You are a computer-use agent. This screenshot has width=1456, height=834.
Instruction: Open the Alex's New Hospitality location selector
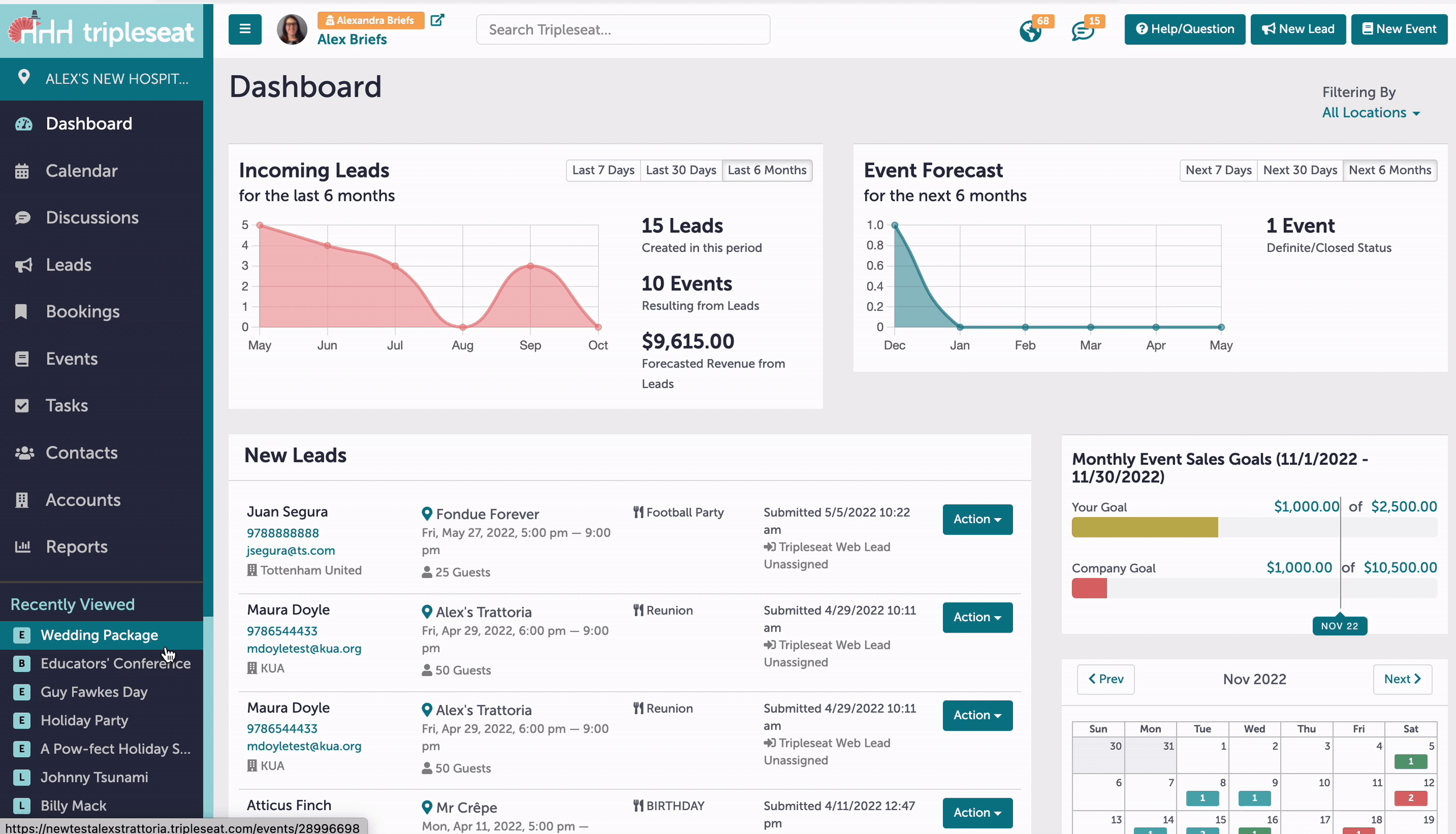(101, 79)
